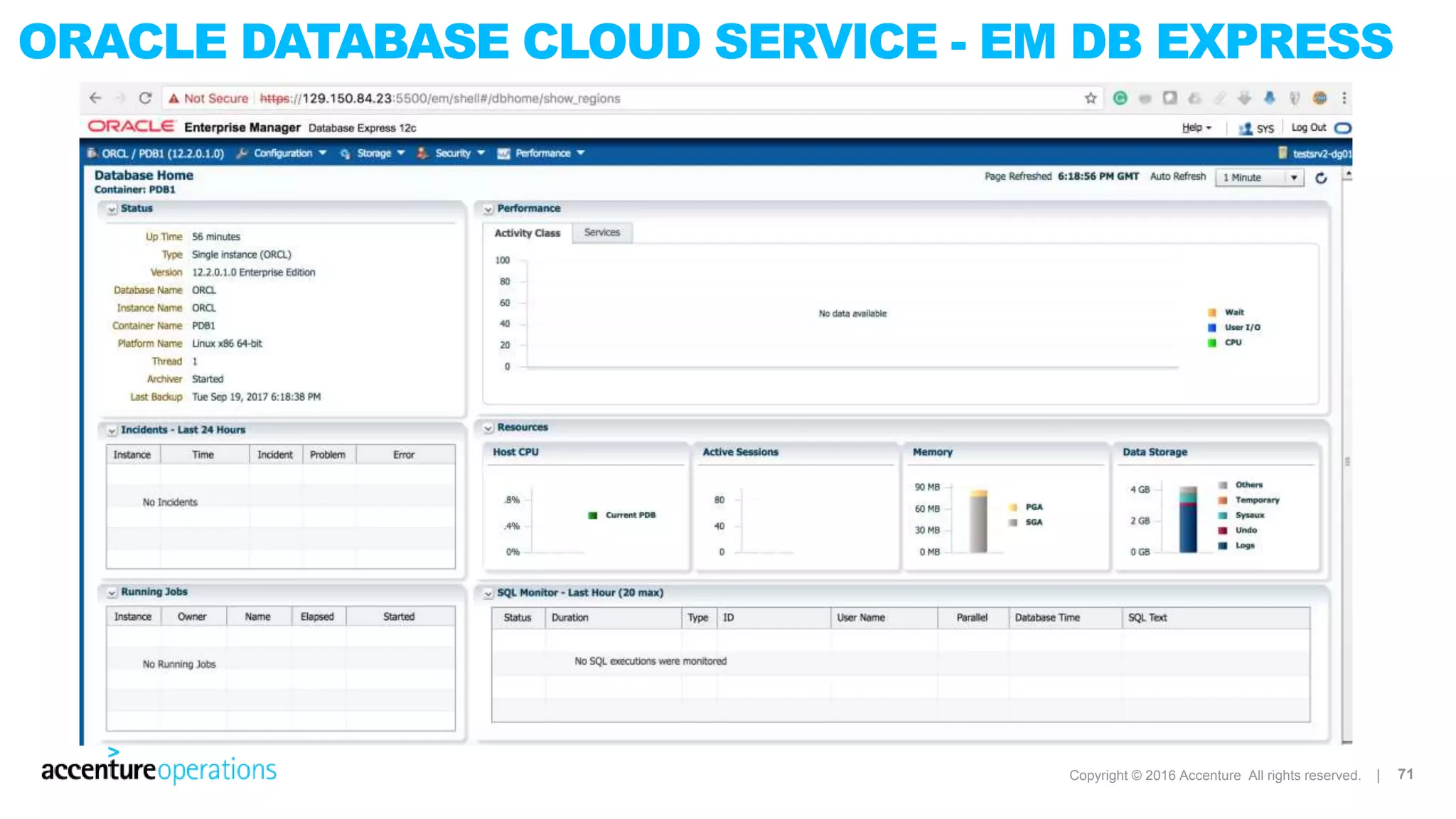
Task: Click the Elapsed column header in Running Jobs
Action: tap(318, 617)
